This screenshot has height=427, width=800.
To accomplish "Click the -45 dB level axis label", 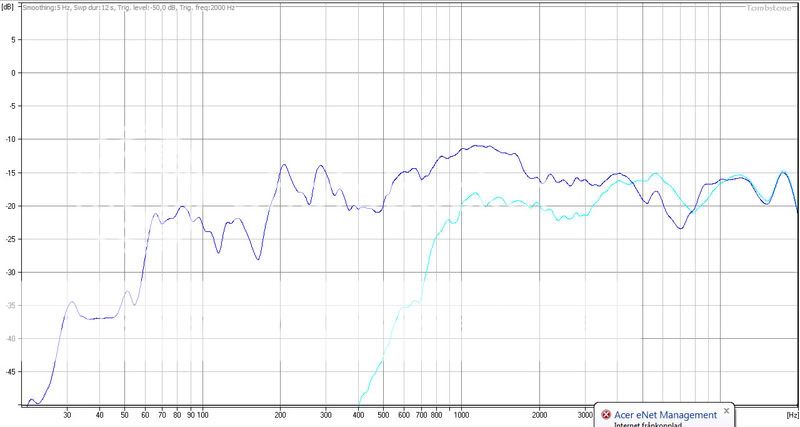I will point(12,372).
